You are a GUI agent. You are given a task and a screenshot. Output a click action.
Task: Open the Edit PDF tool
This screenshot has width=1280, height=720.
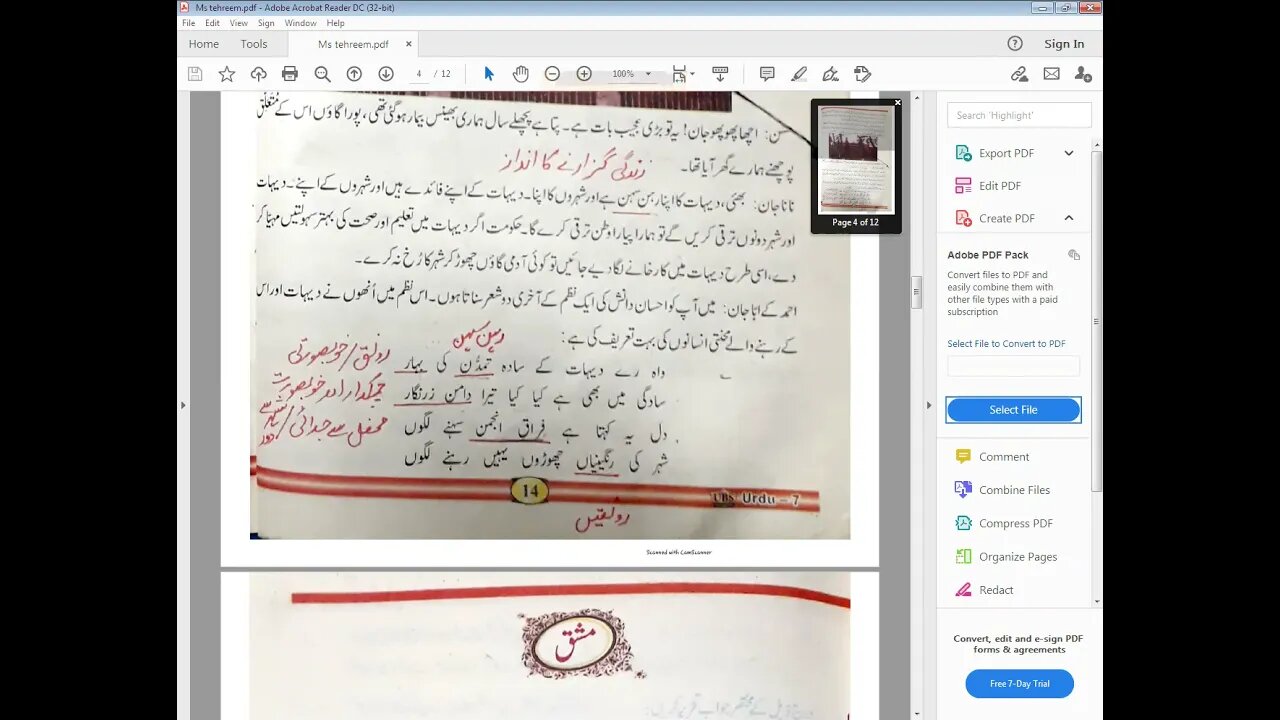click(999, 186)
